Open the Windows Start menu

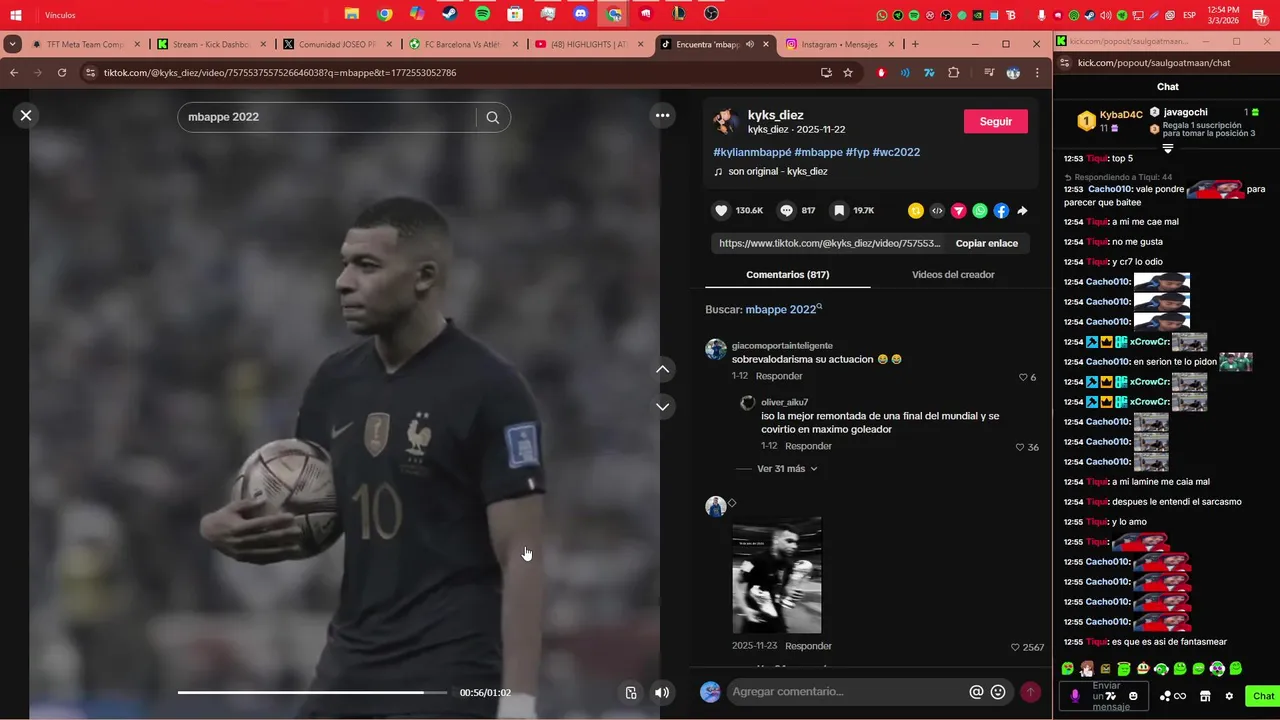(x=16, y=15)
